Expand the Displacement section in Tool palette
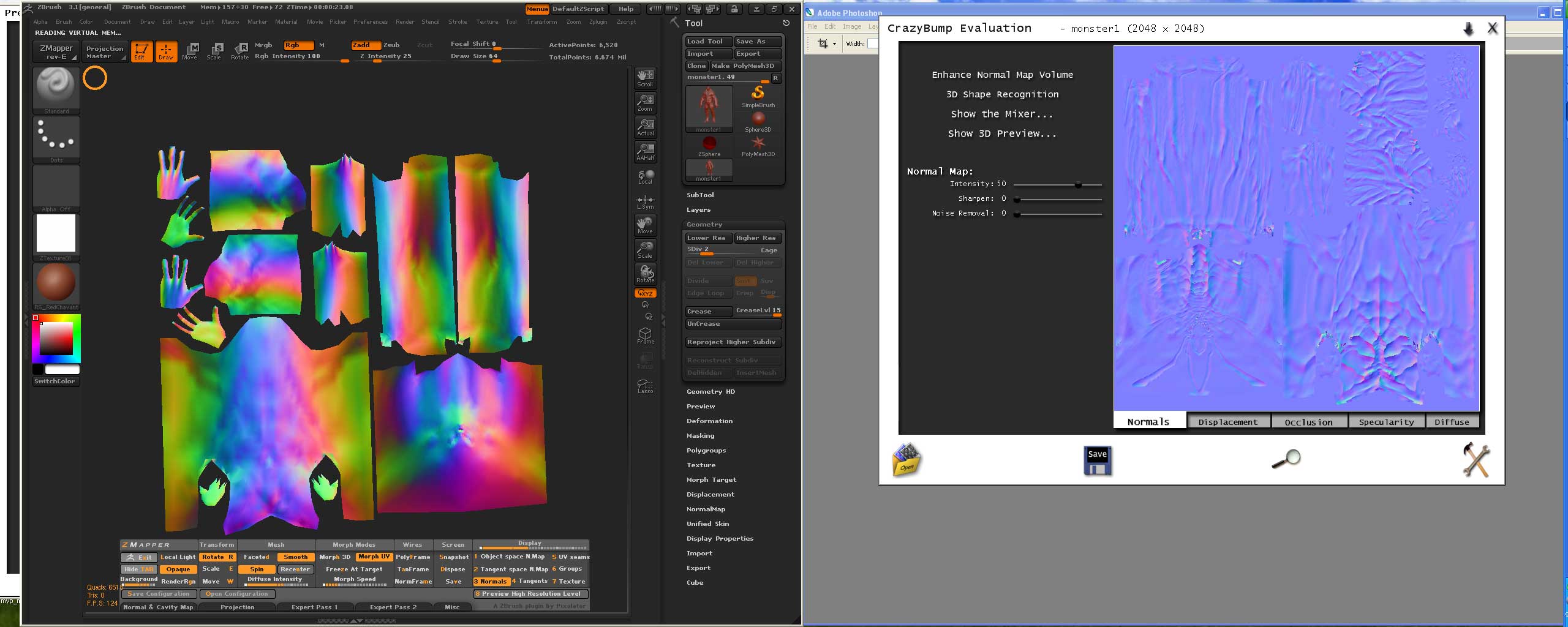 point(710,495)
